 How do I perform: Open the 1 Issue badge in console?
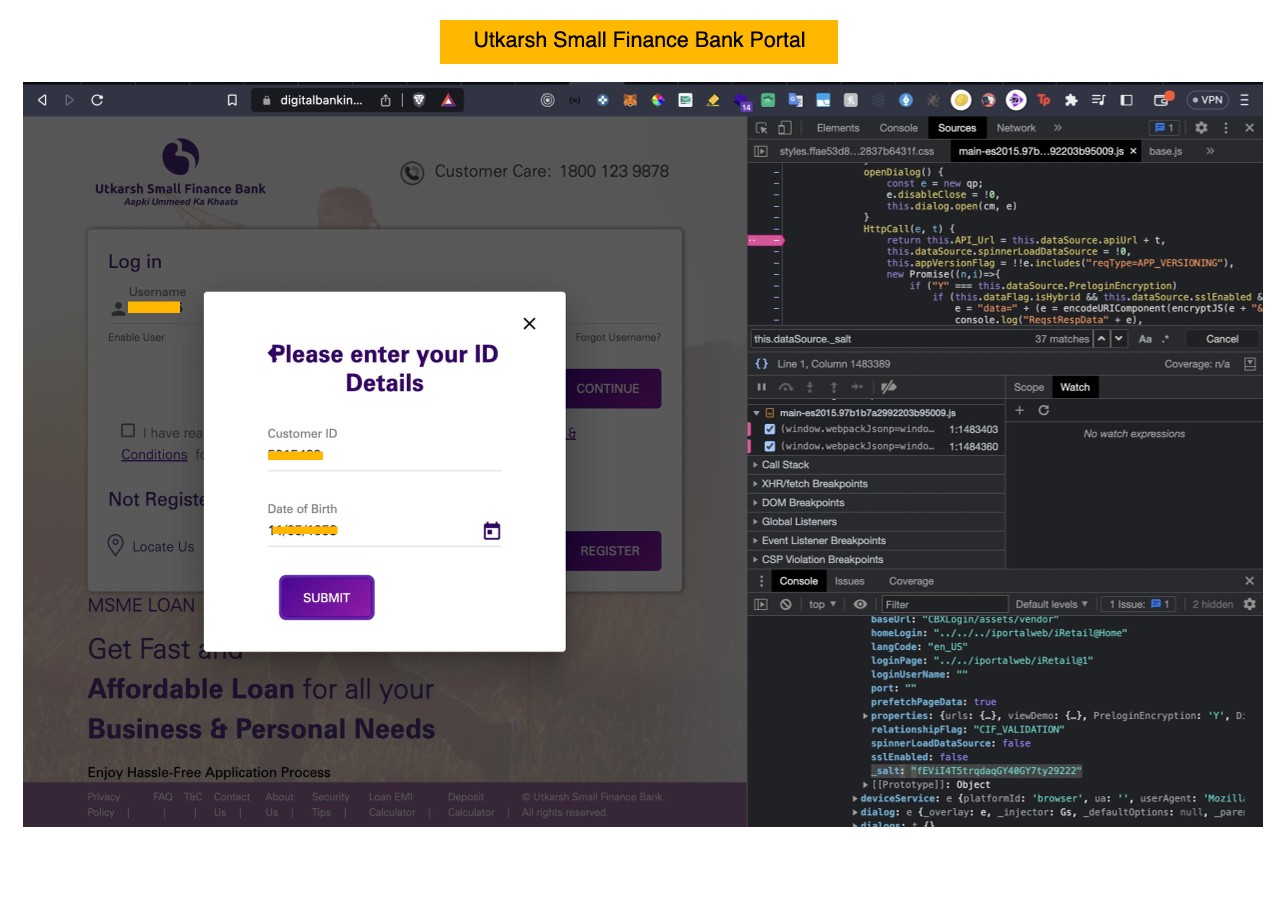[1138, 604]
